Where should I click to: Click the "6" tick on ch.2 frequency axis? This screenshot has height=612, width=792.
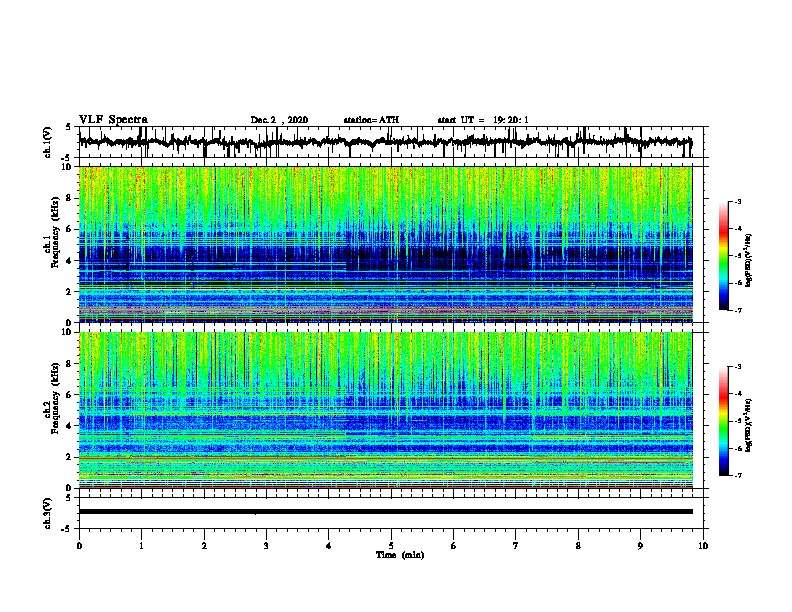click(x=70, y=395)
